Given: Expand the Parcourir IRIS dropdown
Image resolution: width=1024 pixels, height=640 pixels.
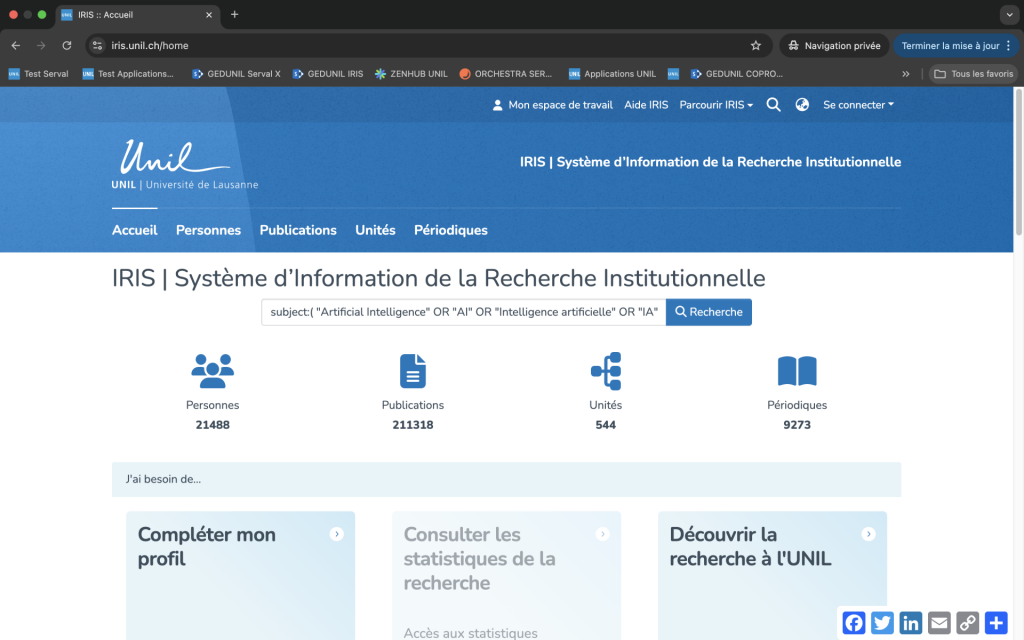Looking at the screenshot, I should tap(716, 105).
